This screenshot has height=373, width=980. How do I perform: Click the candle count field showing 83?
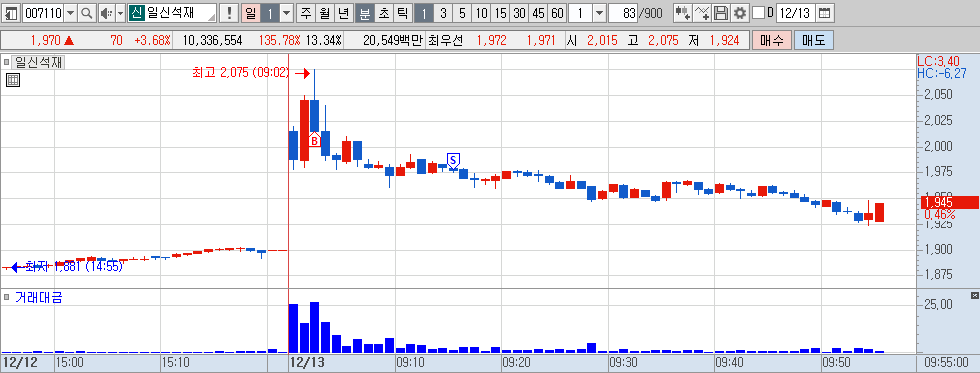point(622,12)
